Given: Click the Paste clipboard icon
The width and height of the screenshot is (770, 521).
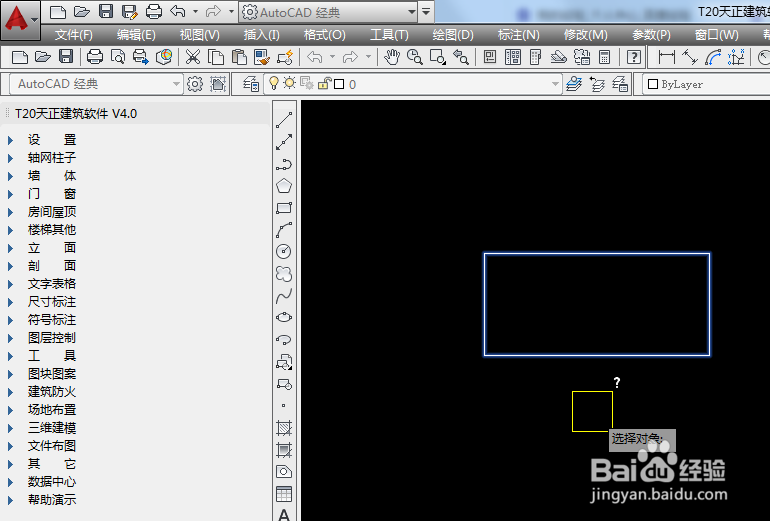Looking at the screenshot, I should click(x=239, y=57).
